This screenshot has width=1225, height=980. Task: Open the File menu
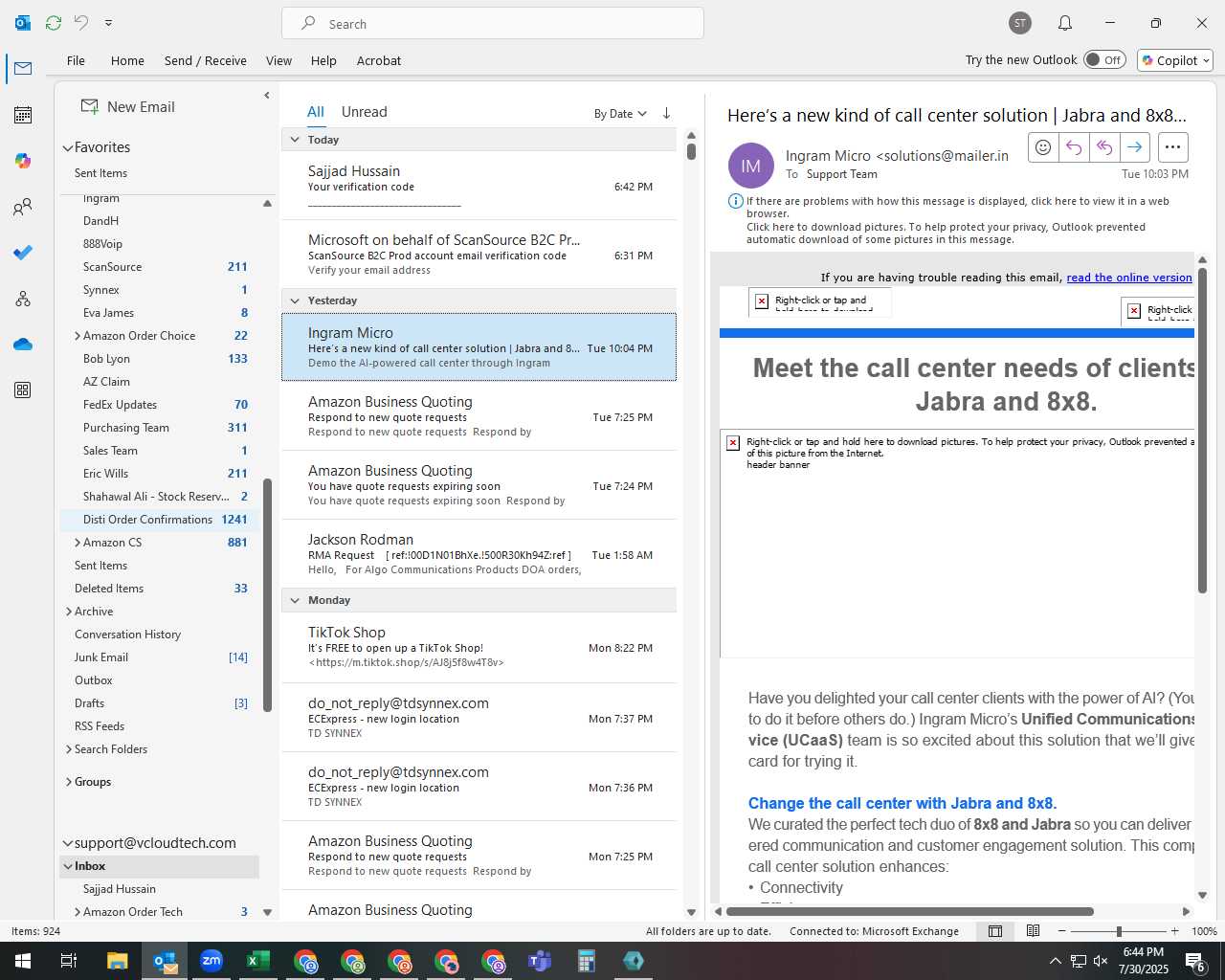[x=76, y=60]
